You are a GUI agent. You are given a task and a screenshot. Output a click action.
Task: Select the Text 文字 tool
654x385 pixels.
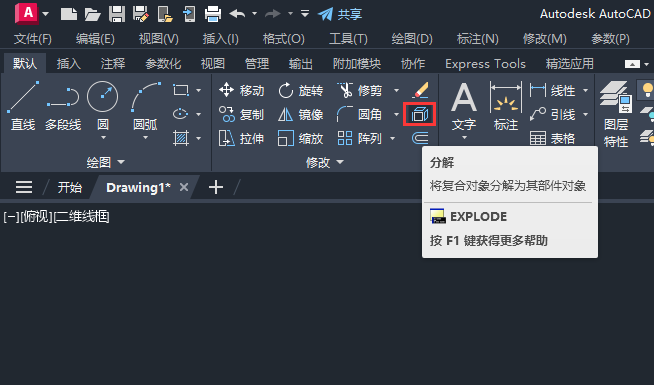(464, 106)
